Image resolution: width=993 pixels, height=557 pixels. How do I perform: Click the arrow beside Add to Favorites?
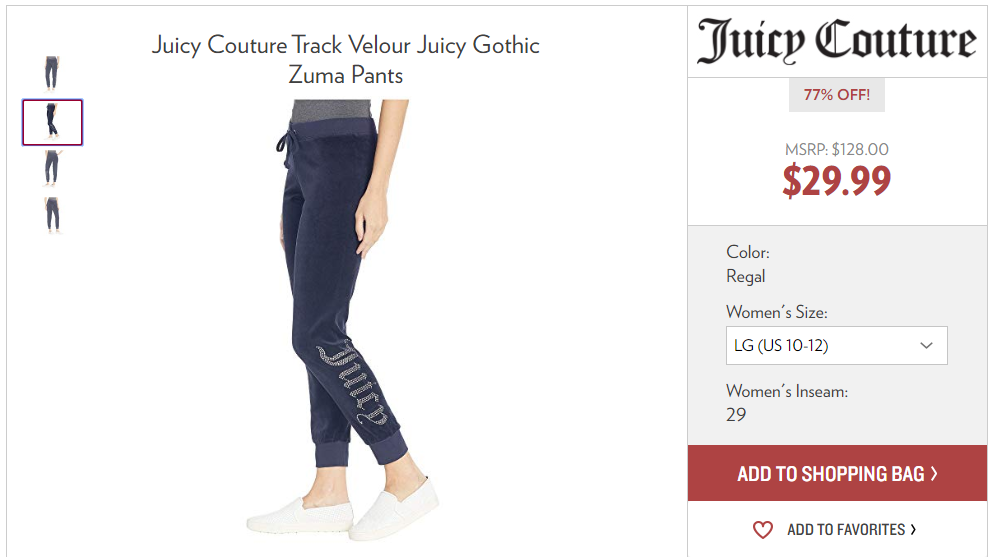pos(913,529)
